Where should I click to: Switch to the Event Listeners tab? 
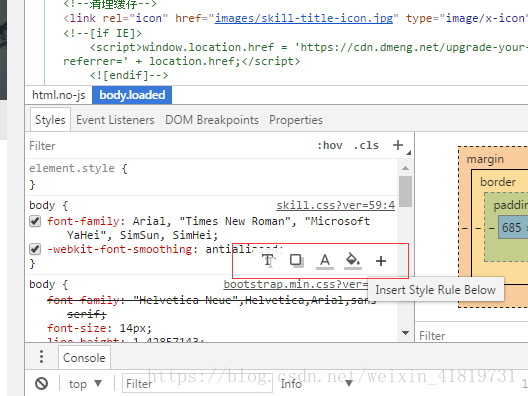coord(115,120)
